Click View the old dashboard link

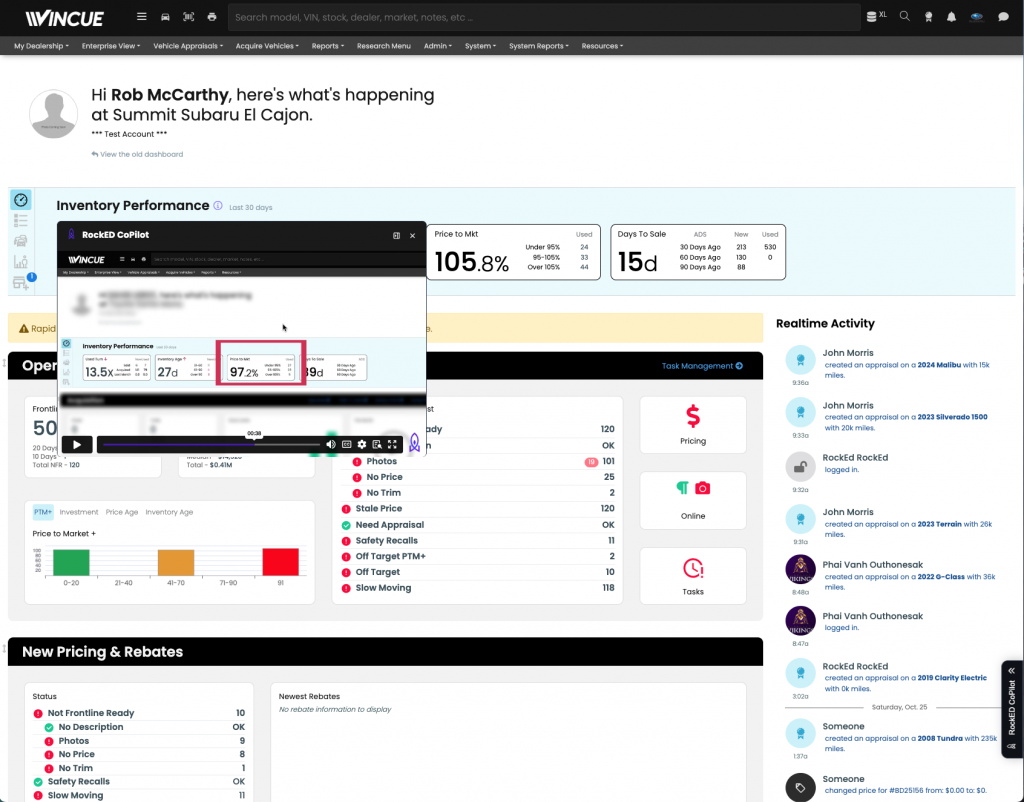pyautogui.click(x=137, y=154)
